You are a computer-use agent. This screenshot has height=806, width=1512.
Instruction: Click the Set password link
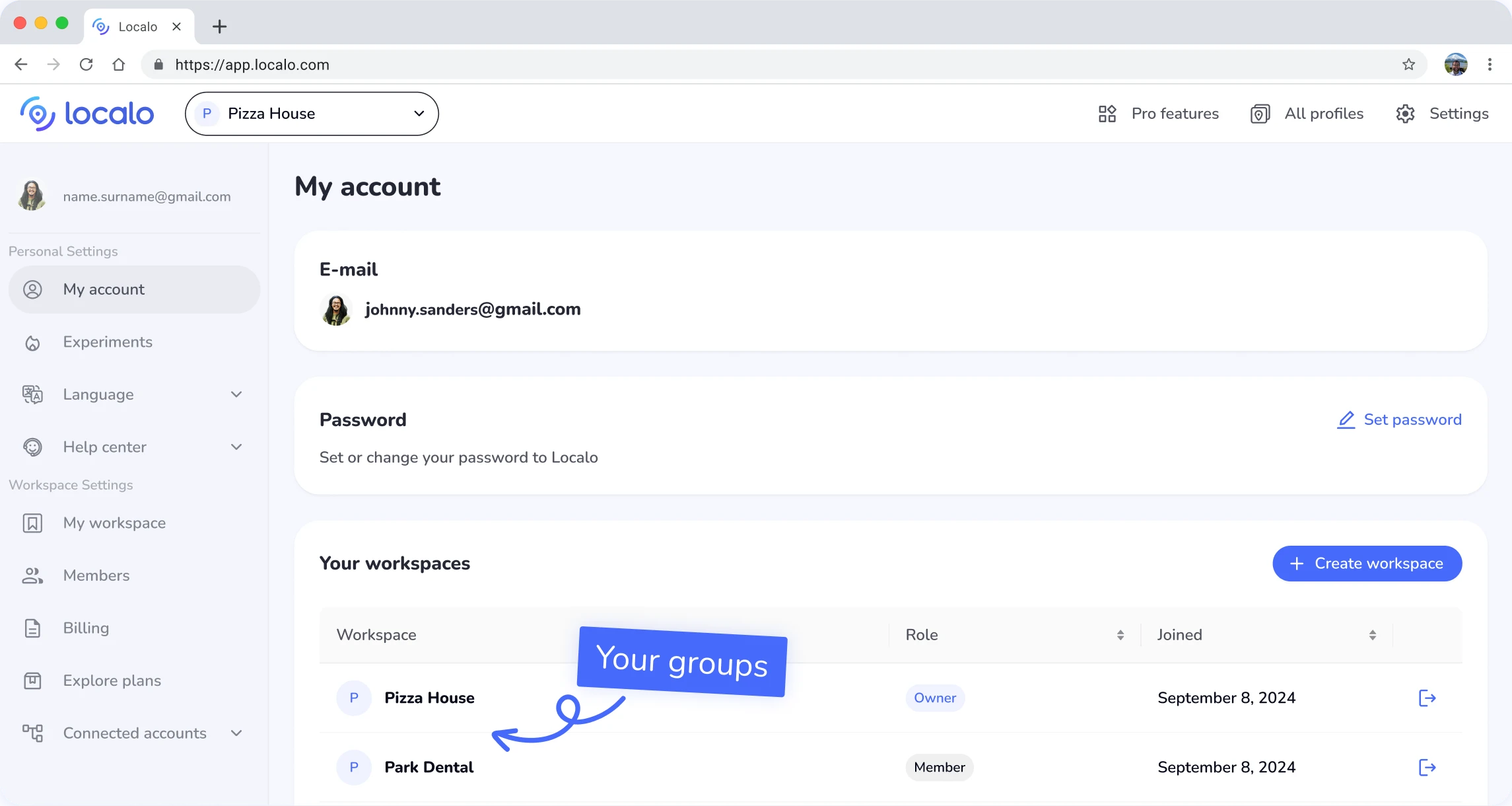pos(1399,420)
